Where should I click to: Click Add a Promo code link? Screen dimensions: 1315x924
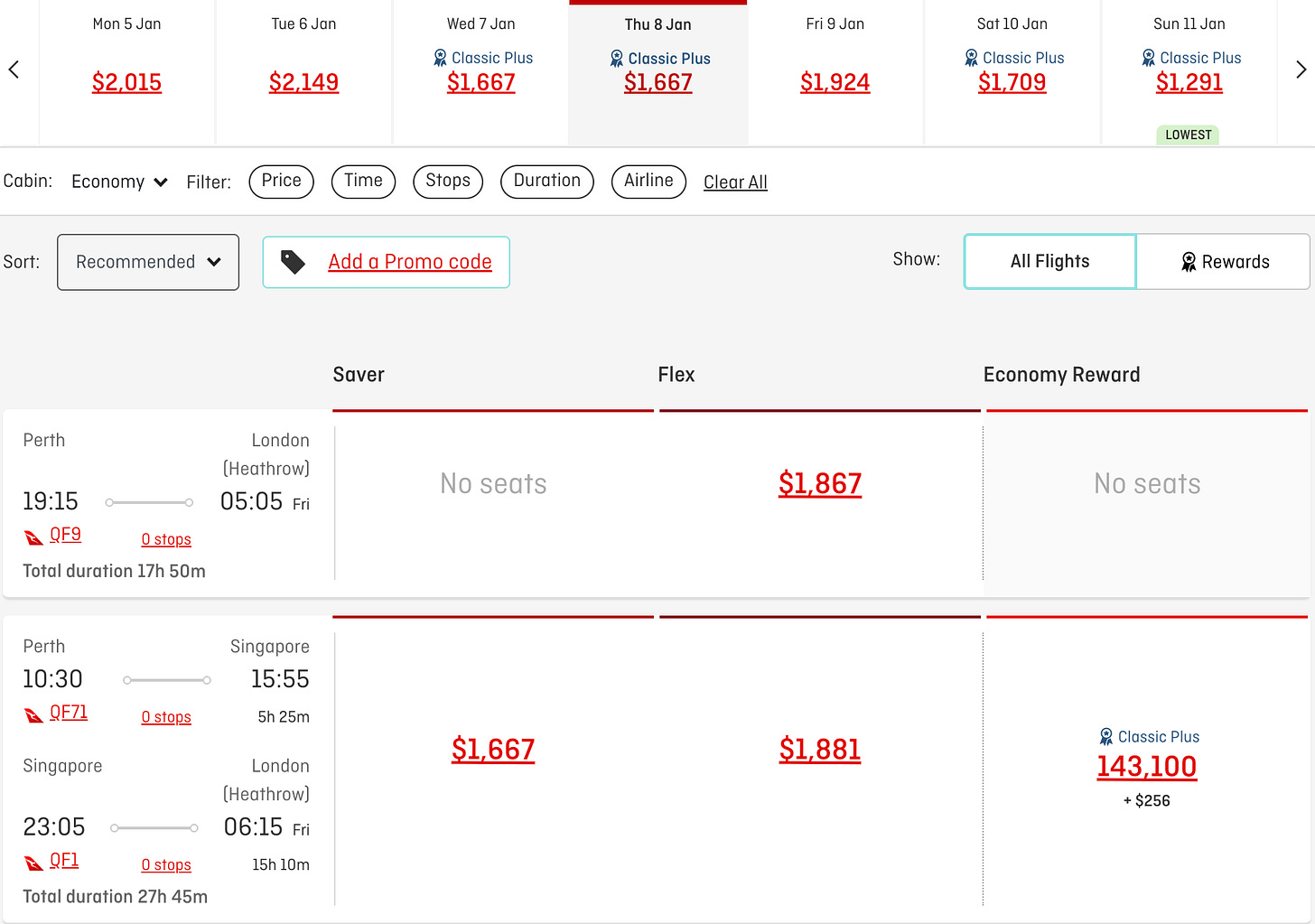point(410,262)
